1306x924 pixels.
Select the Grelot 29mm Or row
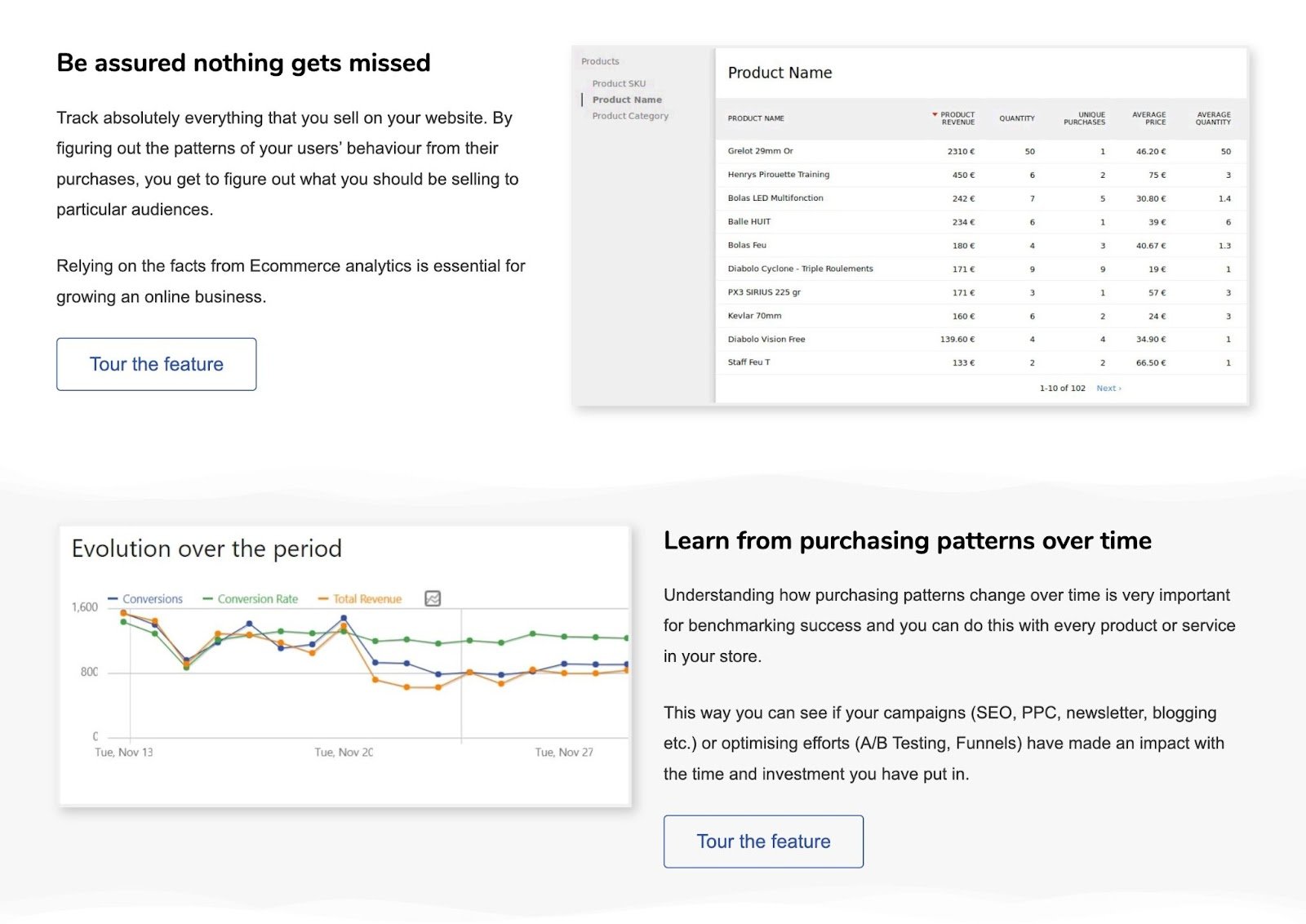760,151
